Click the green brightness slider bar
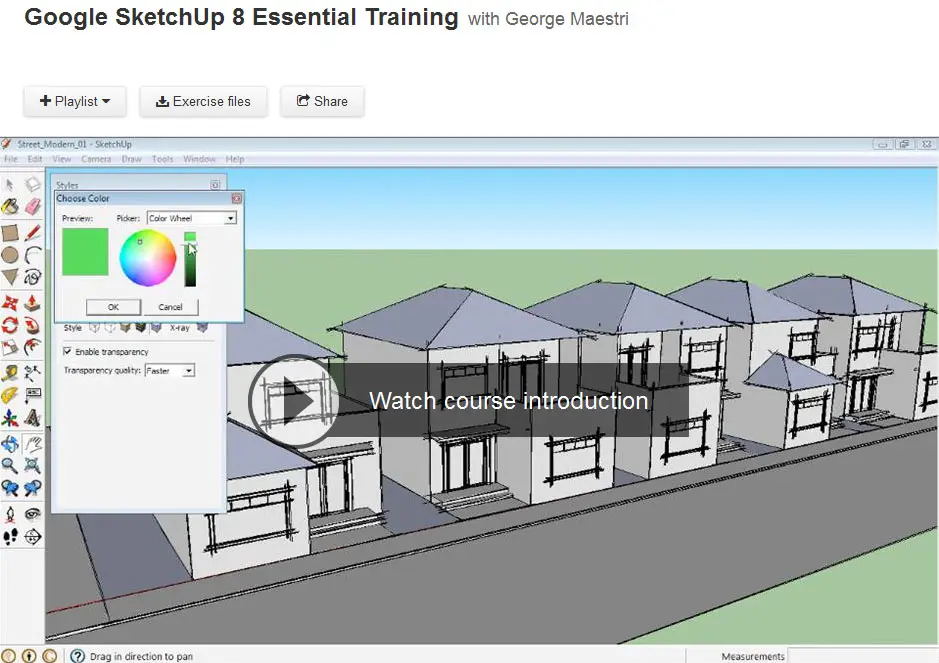Image resolution: width=939 pixels, height=663 pixels. 190,260
